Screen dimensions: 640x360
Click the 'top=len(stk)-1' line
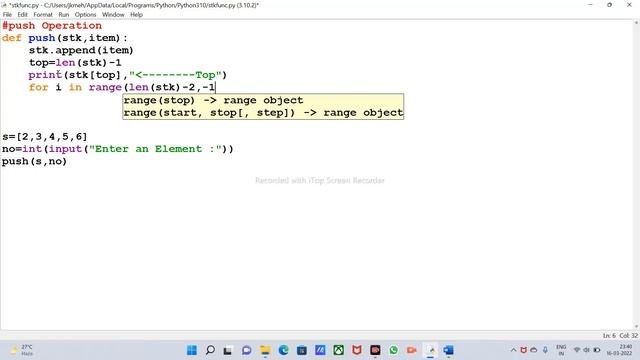[x=75, y=62]
